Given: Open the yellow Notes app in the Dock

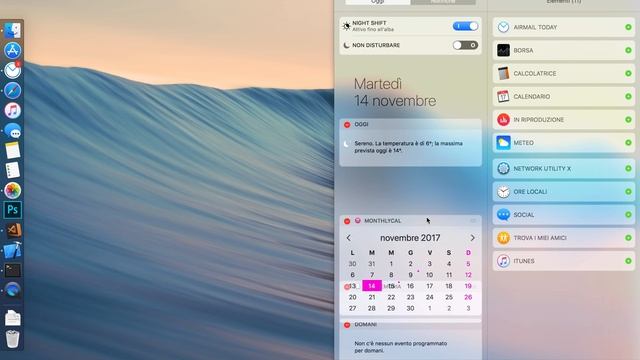Looking at the screenshot, I should (13, 150).
